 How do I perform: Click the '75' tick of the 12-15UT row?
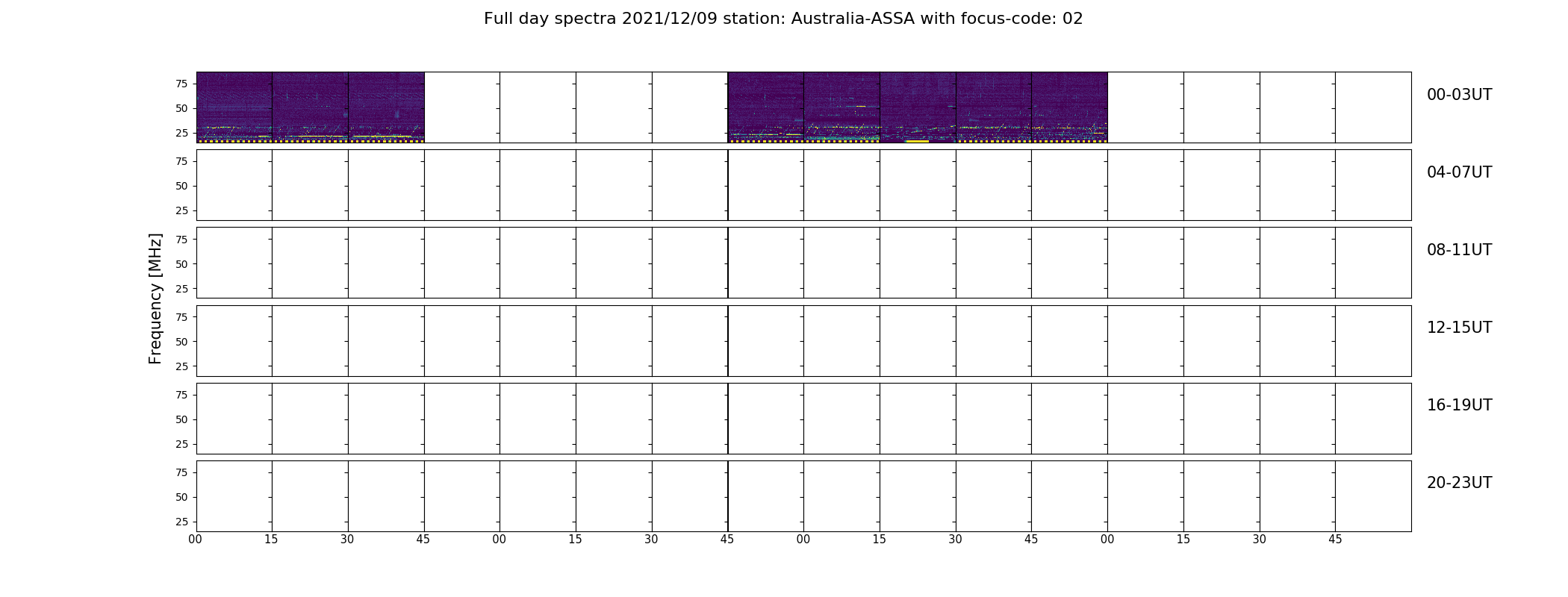(181, 316)
